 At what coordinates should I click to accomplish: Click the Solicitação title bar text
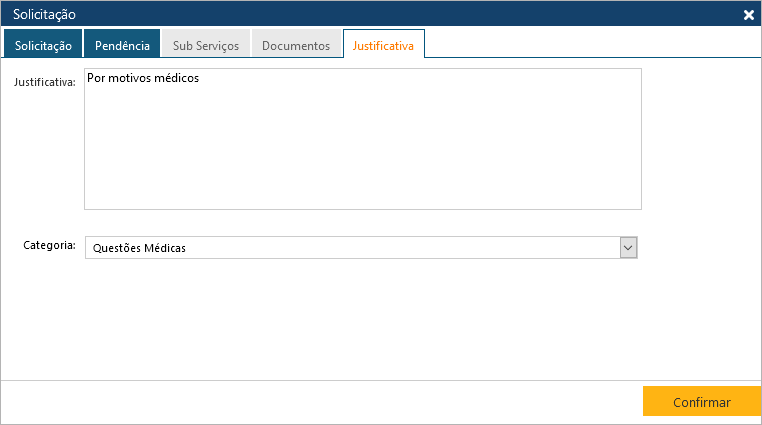(x=44, y=15)
